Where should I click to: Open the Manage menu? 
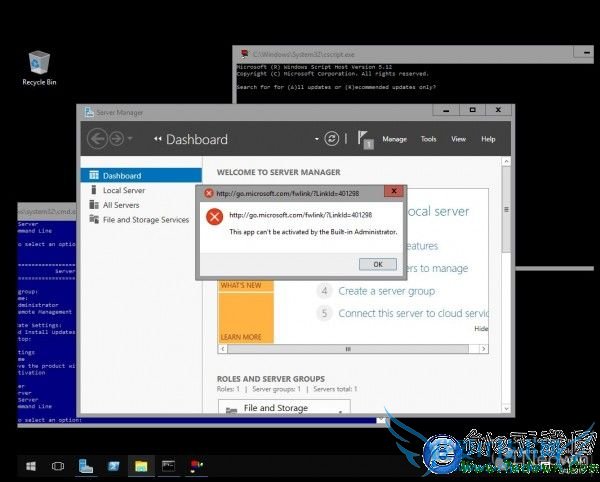click(x=394, y=139)
